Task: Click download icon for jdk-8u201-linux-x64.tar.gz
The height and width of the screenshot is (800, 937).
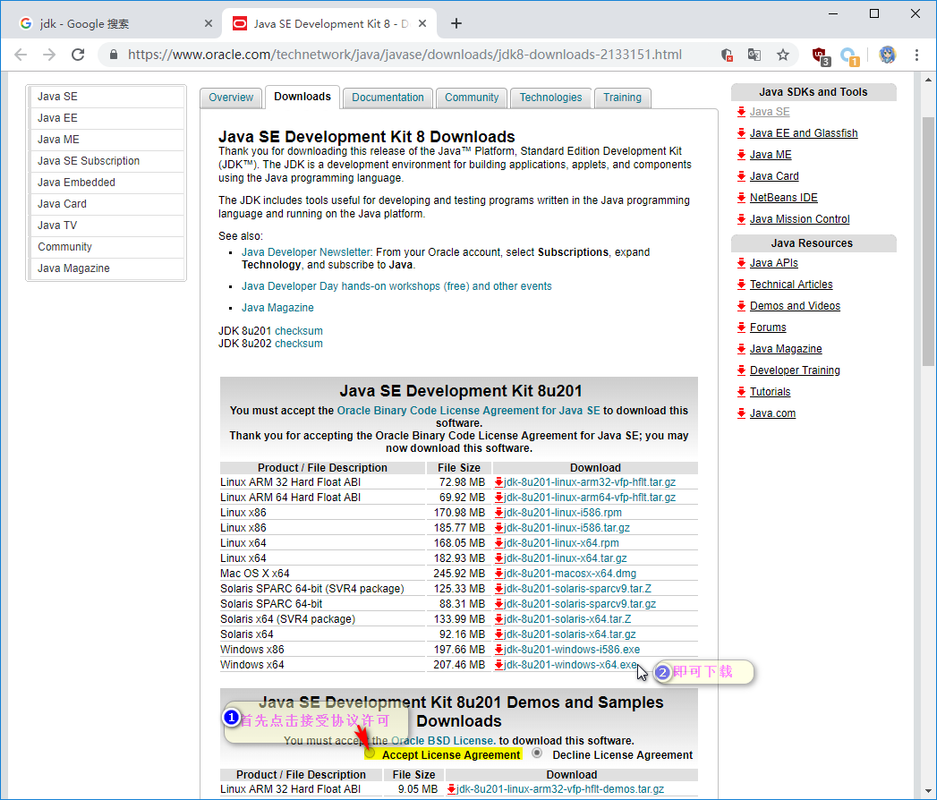Action: point(498,558)
